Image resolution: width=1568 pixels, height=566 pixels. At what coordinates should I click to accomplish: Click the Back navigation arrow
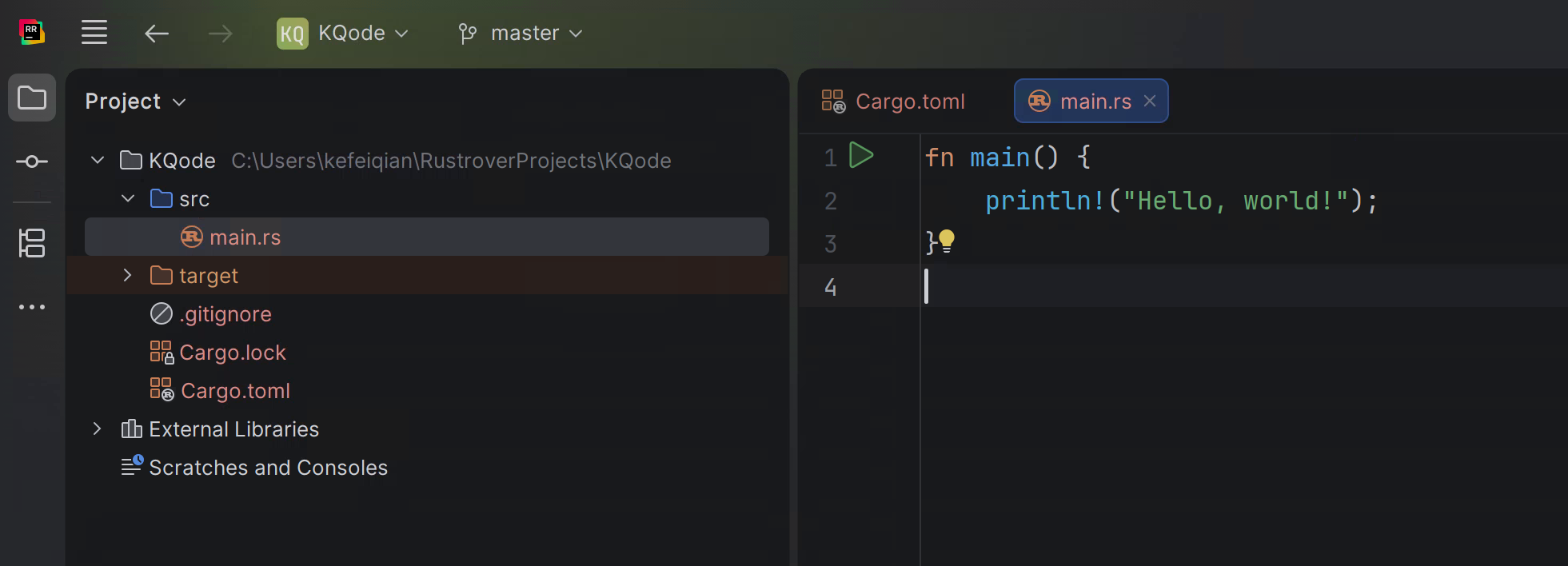157,34
